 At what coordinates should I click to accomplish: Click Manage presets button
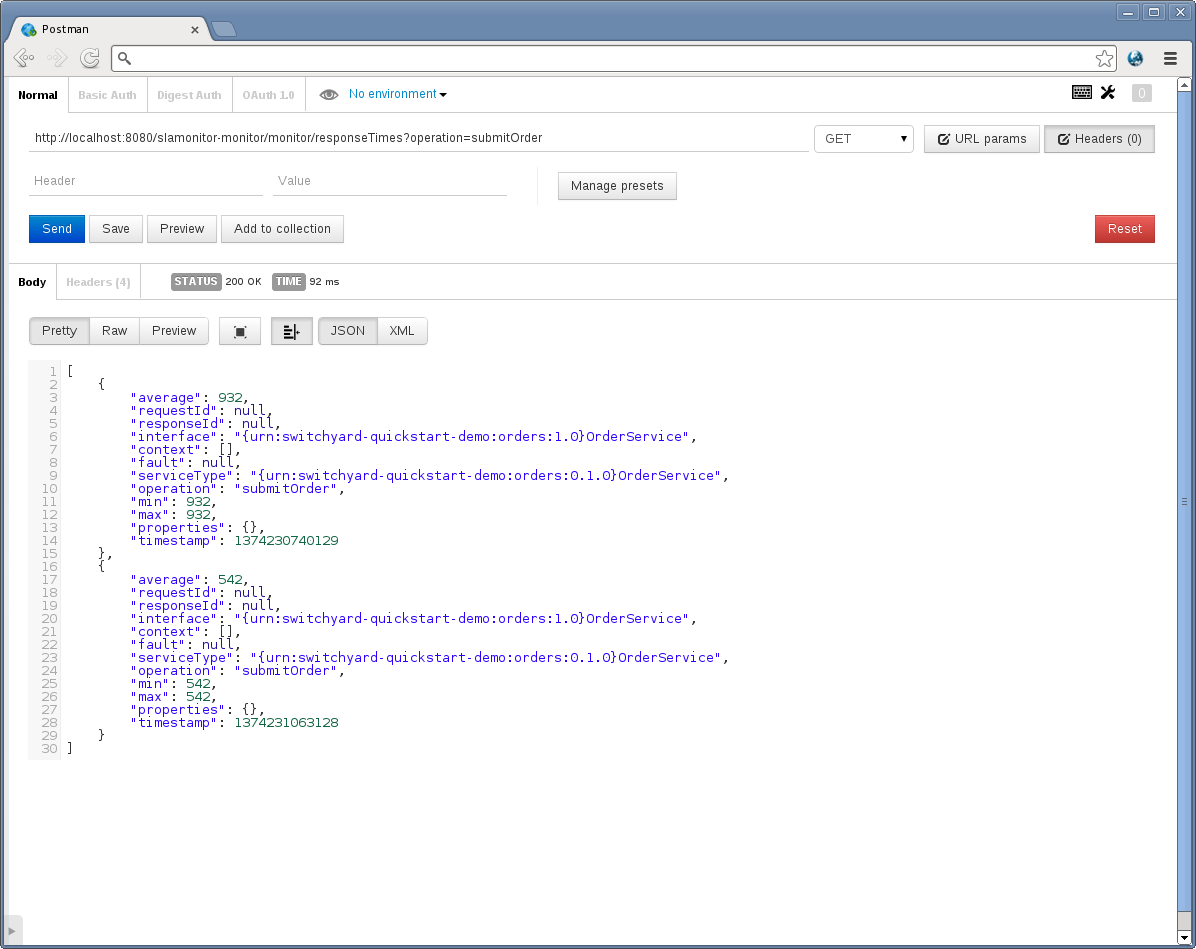pyautogui.click(x=617, y=186)
